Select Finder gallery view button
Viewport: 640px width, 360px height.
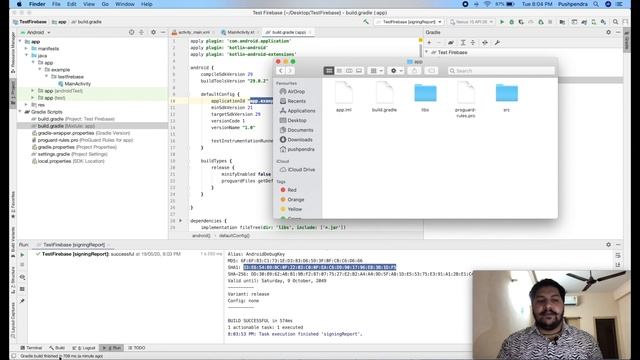pyautogui.click(x=359, y=71)
